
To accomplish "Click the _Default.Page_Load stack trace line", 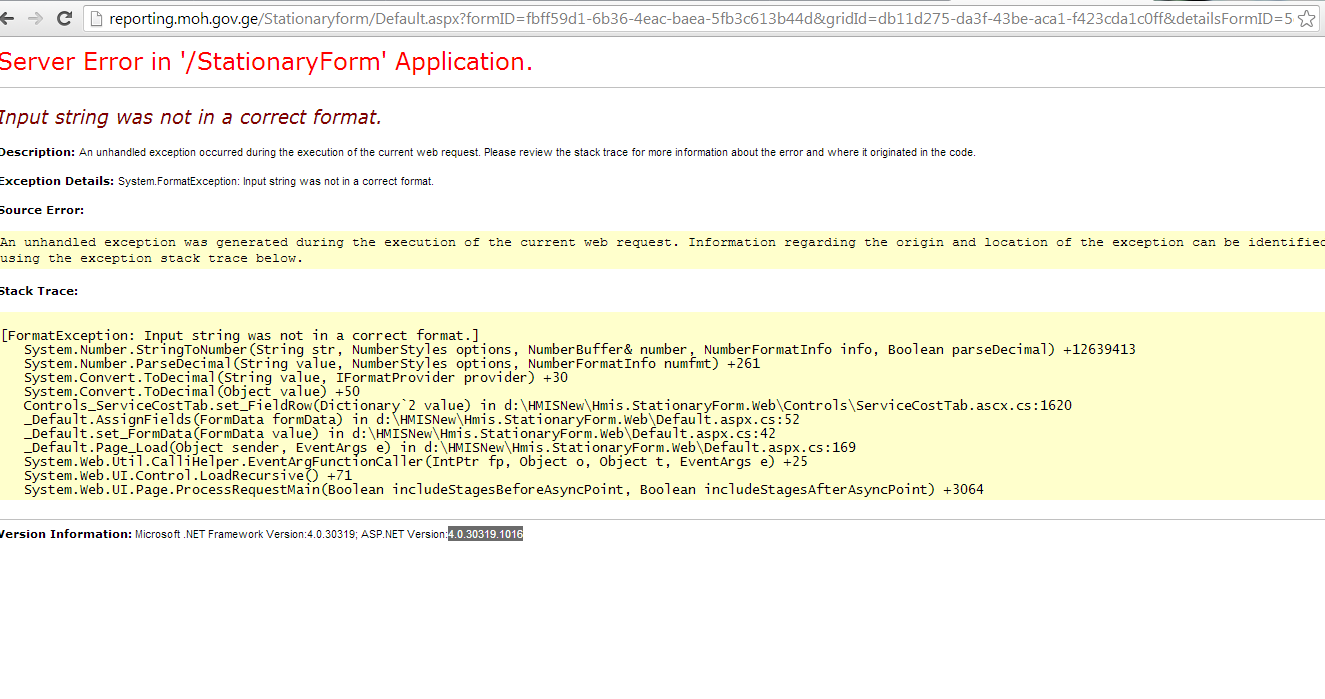I will [439, 447].
